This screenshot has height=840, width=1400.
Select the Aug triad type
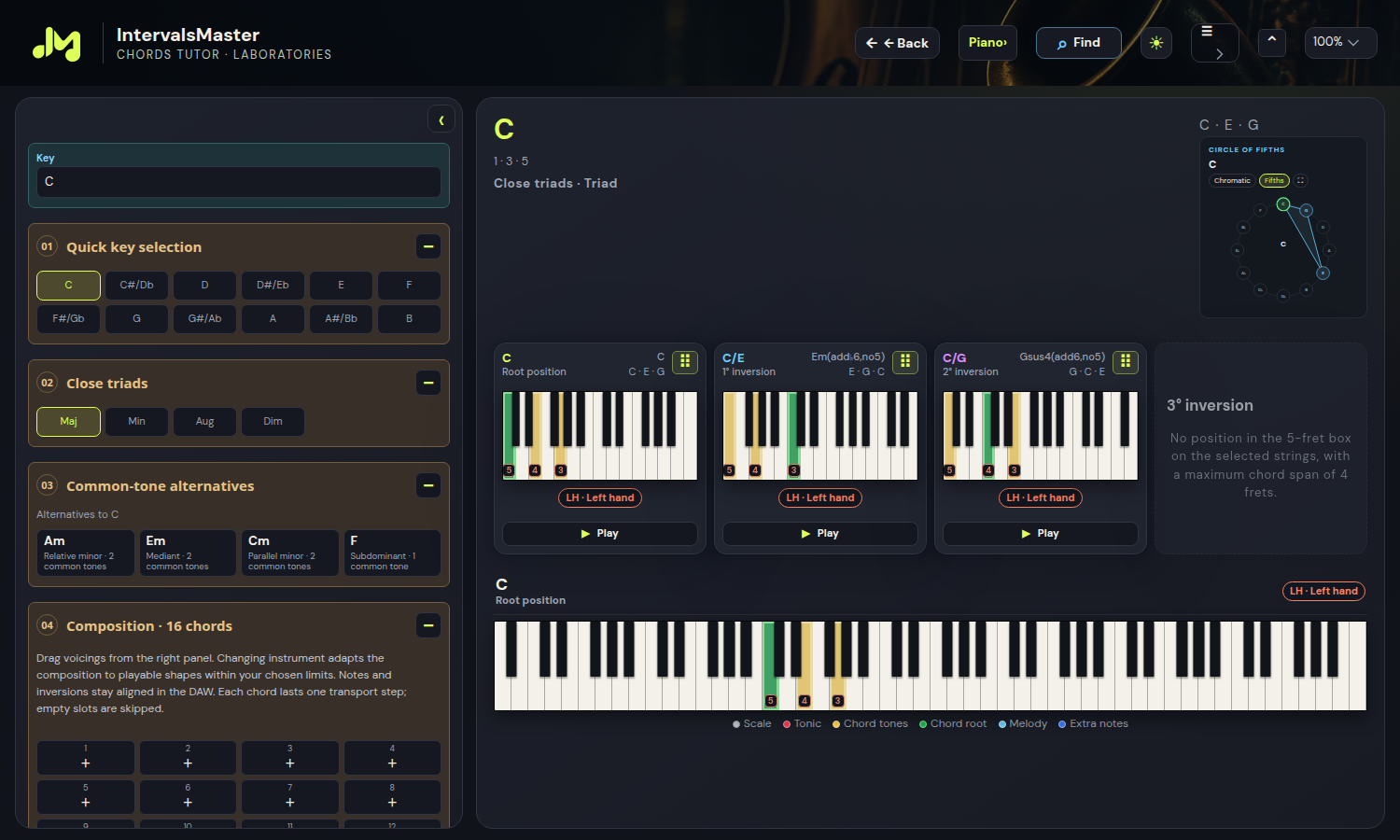pos(204,421)
